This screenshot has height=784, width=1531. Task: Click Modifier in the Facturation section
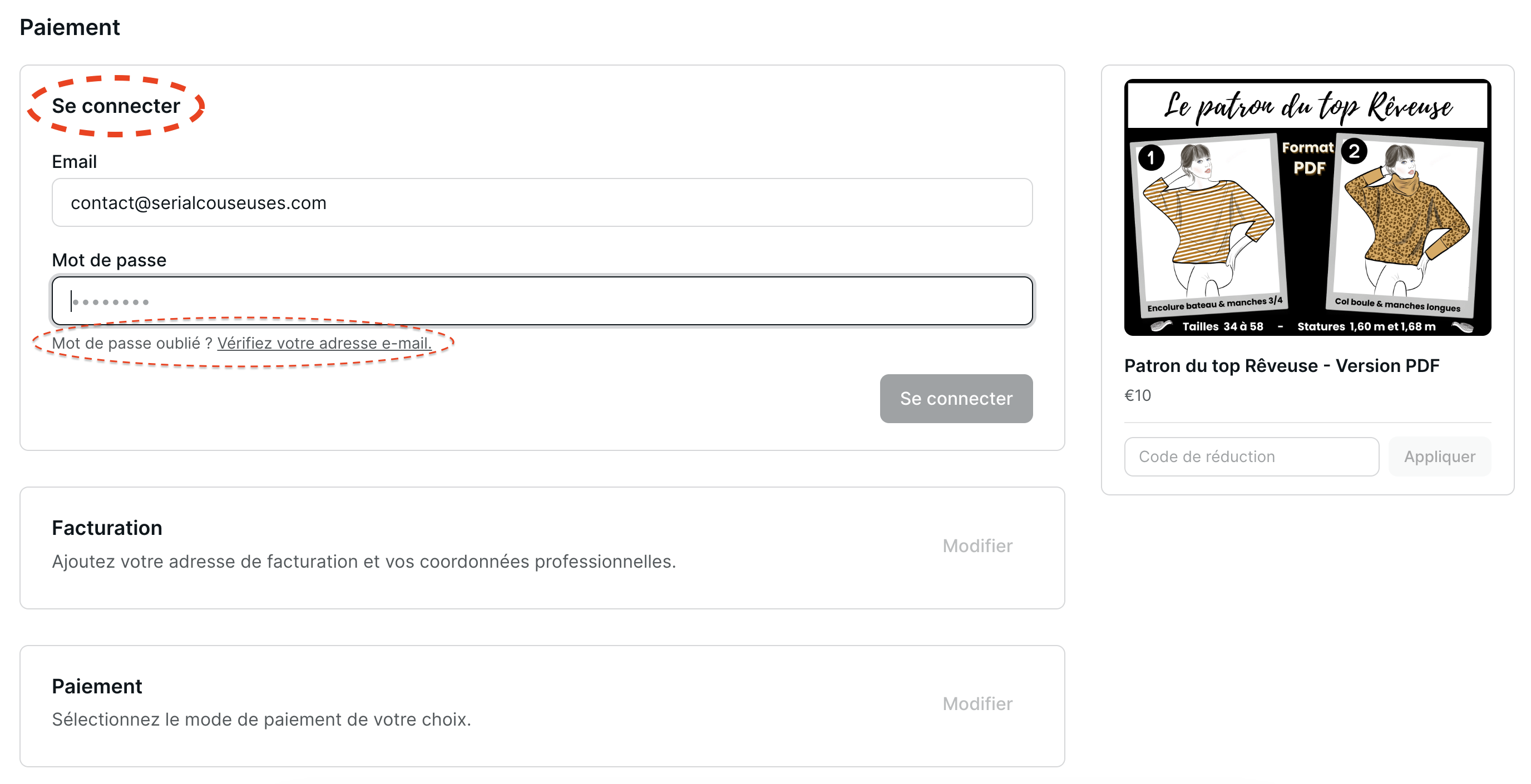click(976, 546)
